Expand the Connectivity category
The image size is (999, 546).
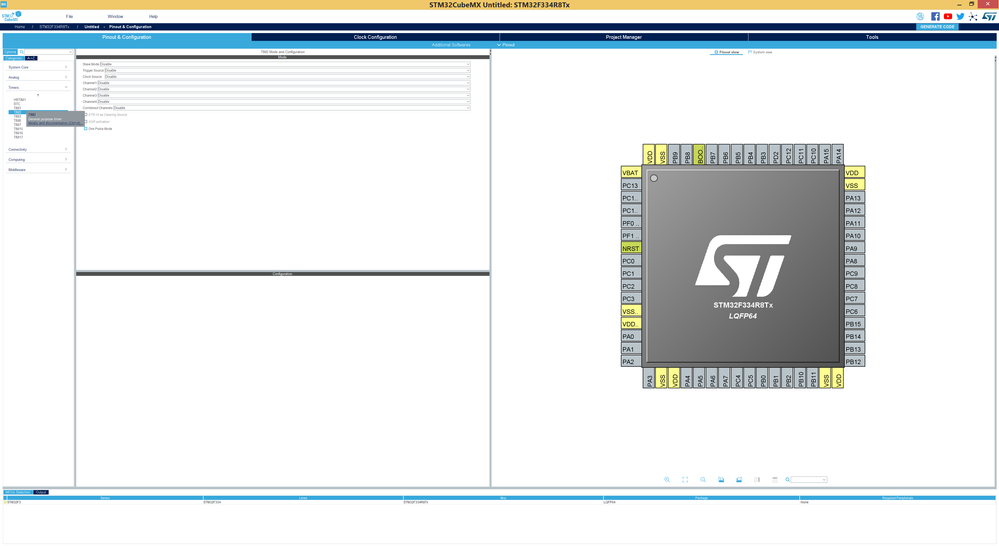point(37,149)
